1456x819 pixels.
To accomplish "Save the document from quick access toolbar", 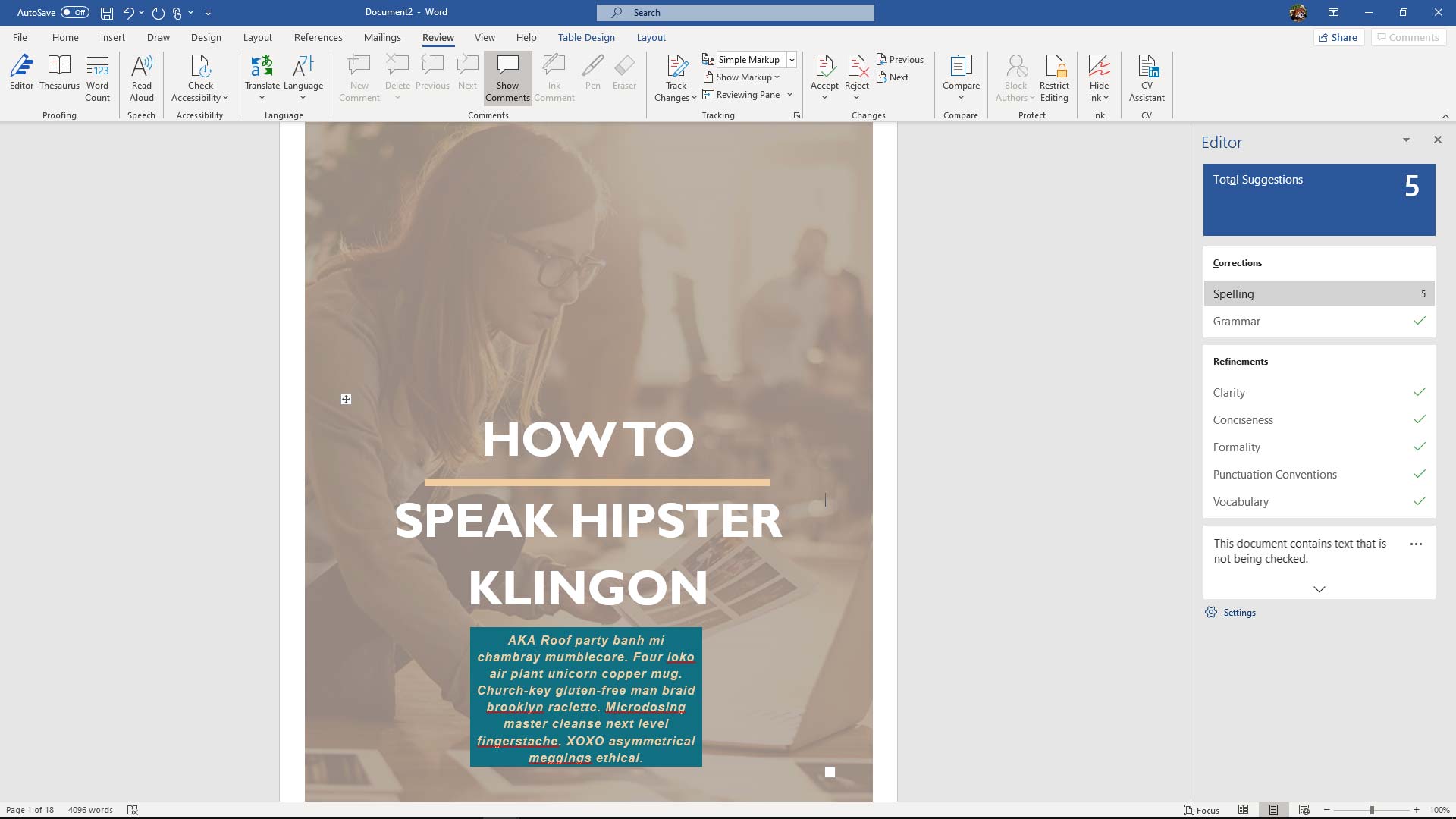I will pos(107,13).
